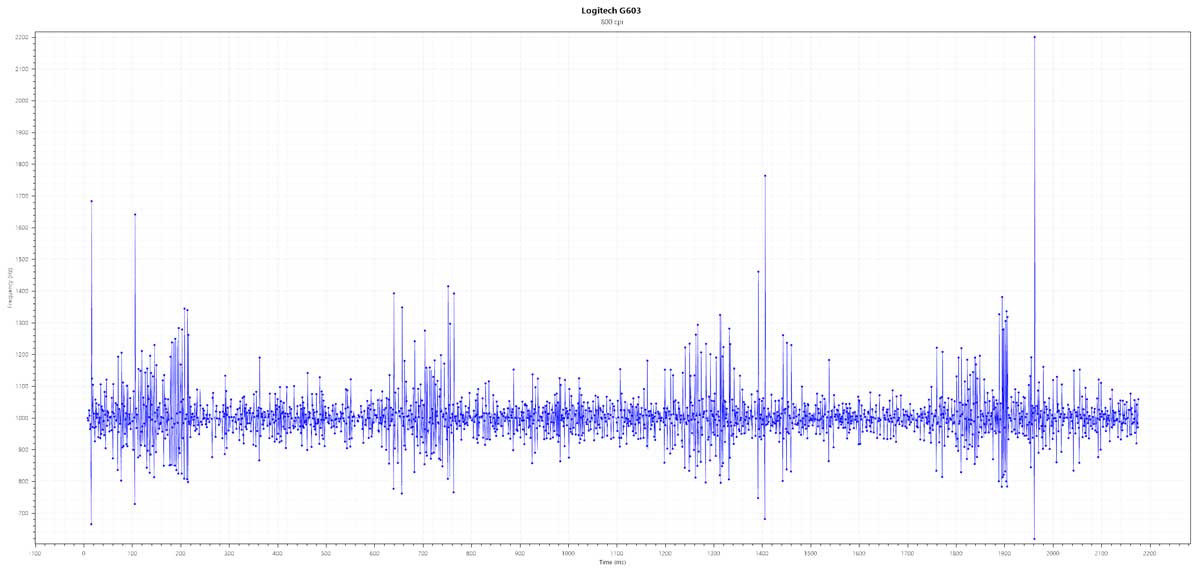Select the '1400' tick on the time axis
This screenshot has height=572, width=1200.
click(762, 552)
